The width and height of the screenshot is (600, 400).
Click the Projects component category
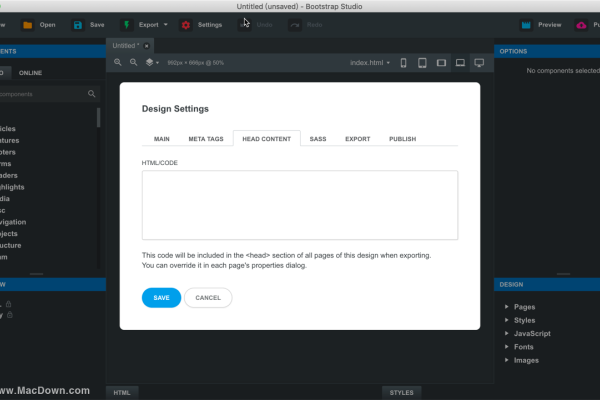pyautogui.click(x=9, y=233)
